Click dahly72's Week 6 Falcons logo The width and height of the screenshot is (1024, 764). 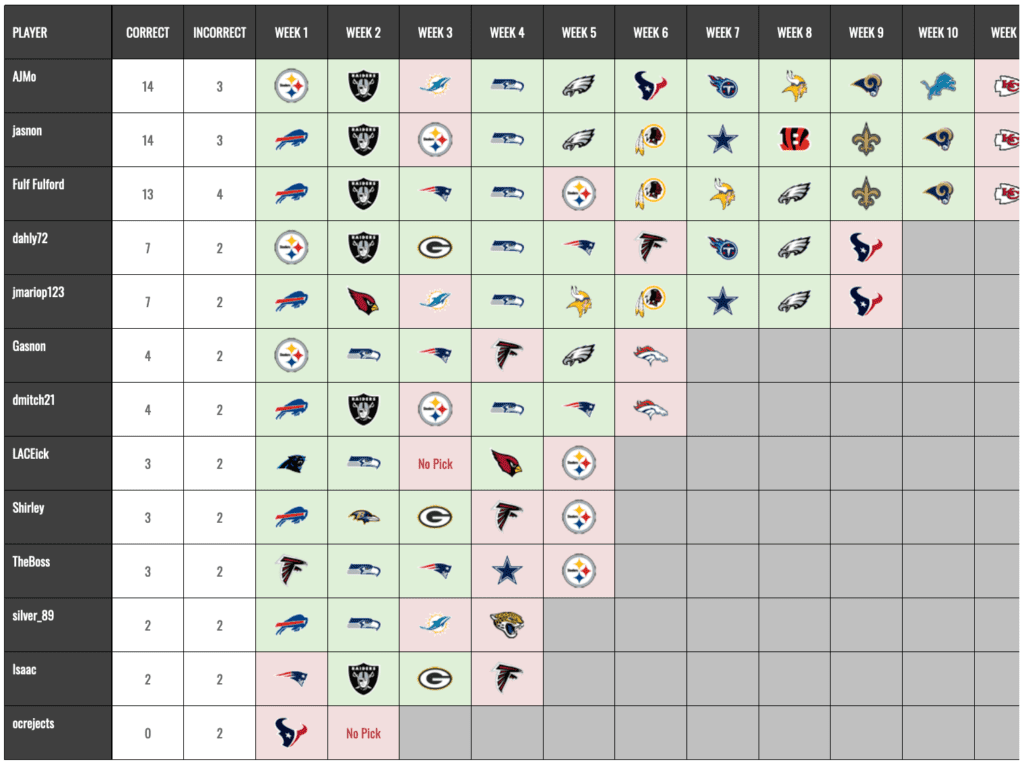pos(651,247)
